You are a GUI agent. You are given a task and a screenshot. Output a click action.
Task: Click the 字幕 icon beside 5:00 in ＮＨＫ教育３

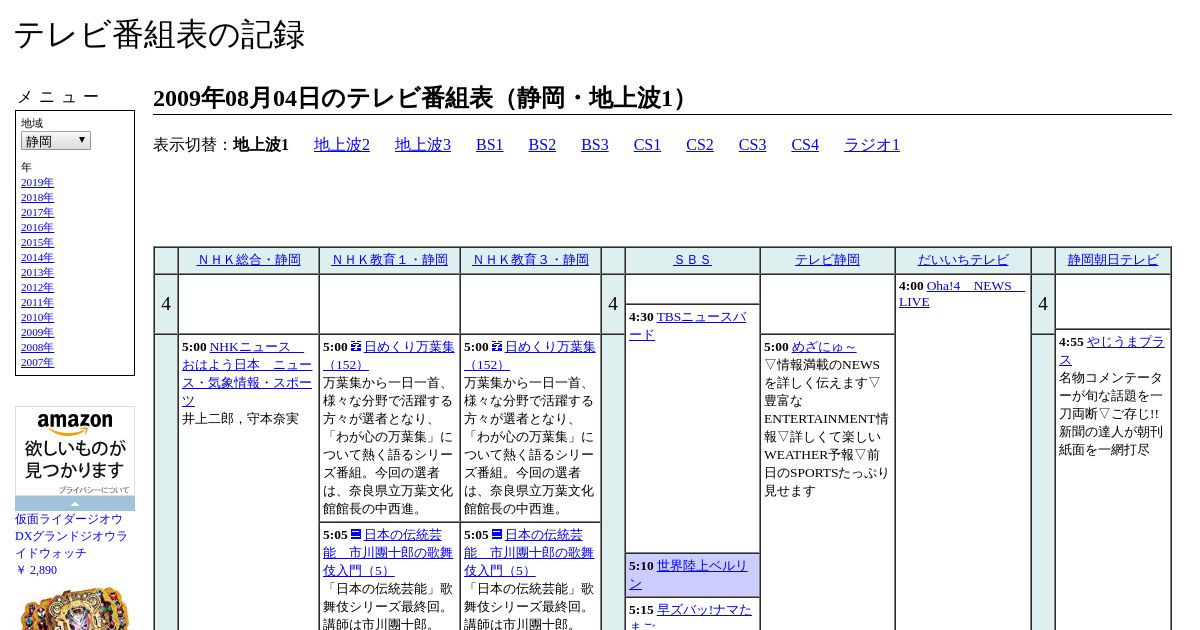click(497, 346)
